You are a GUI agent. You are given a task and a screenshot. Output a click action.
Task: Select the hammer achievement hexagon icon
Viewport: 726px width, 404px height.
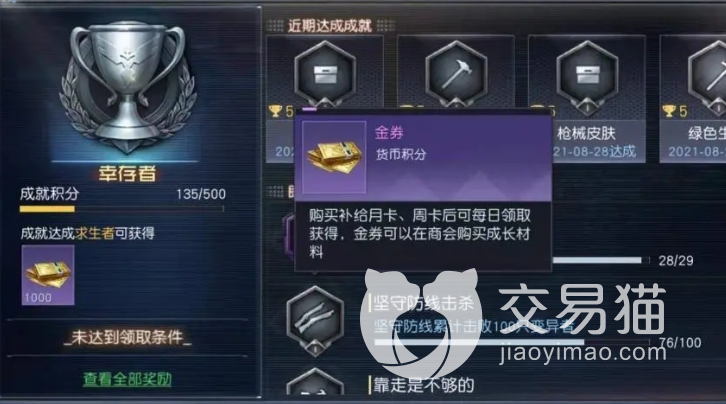click(456, 75)
